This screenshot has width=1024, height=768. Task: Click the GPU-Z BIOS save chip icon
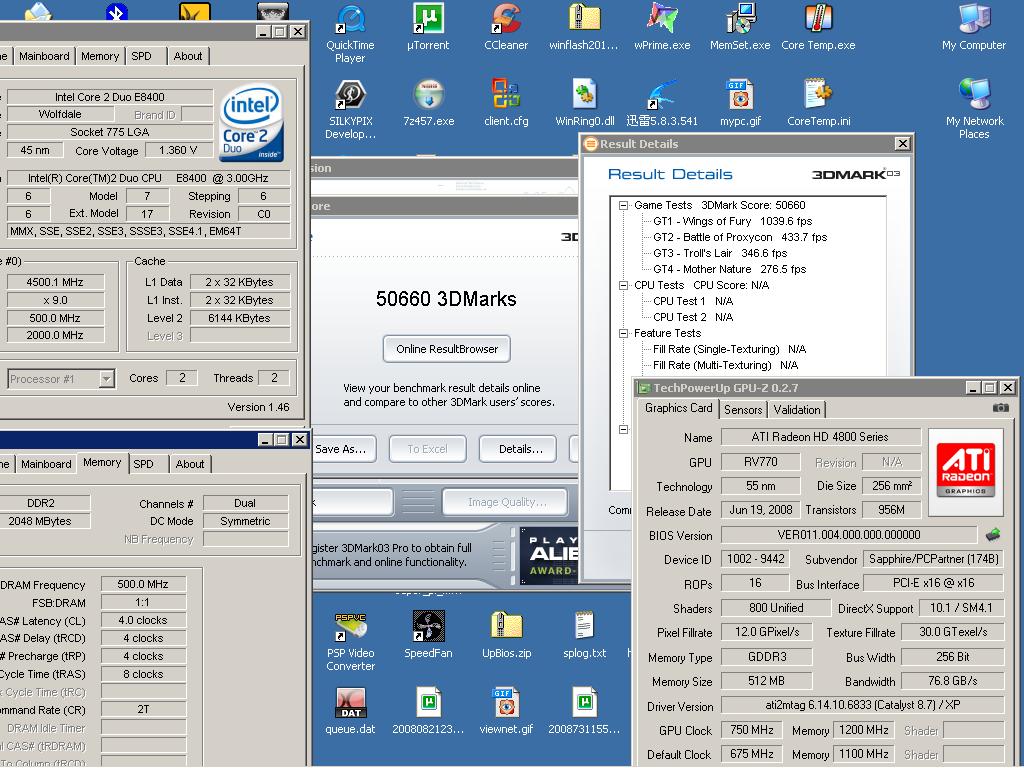pyautogui.click(x=993, y=536)
